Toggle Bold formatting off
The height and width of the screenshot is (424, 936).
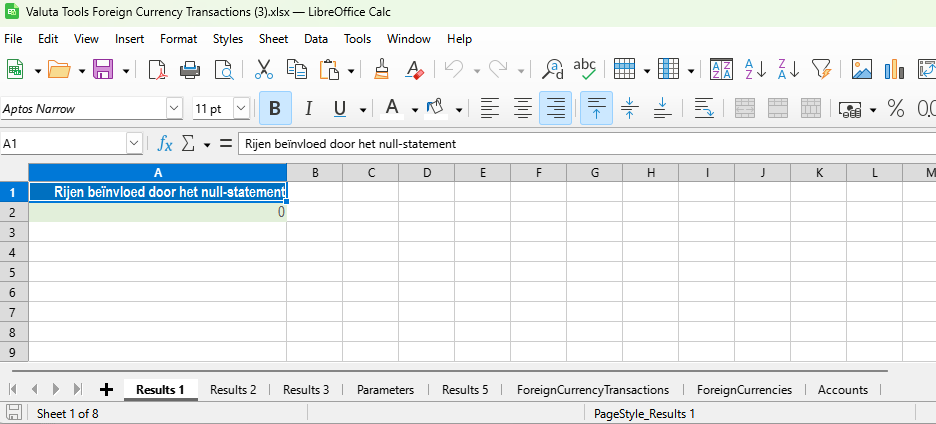275,108
